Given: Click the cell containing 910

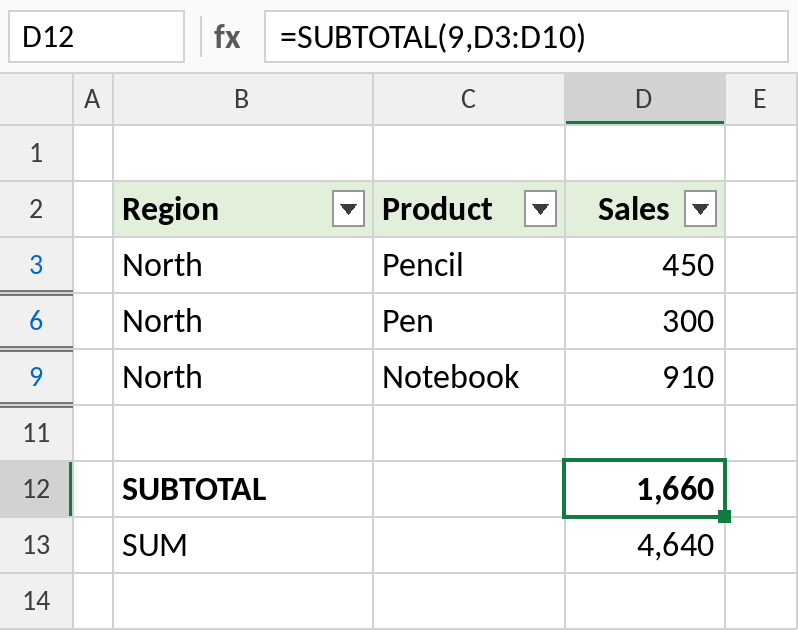Looking at the screenshot, I should pyautogui.click(x=645, y=377).
